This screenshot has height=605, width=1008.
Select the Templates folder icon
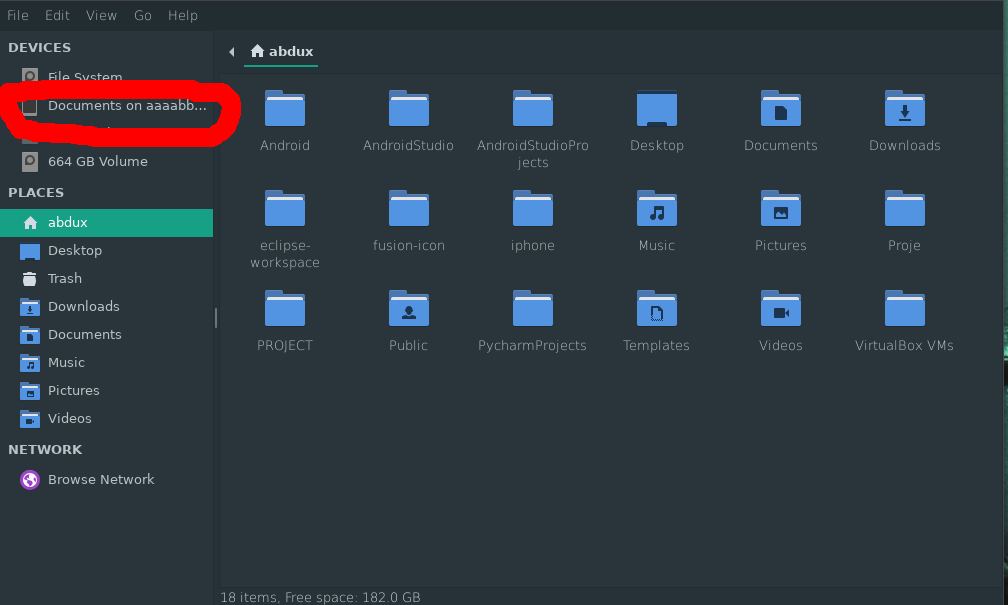pyautogui.click(x=656, y=309)
